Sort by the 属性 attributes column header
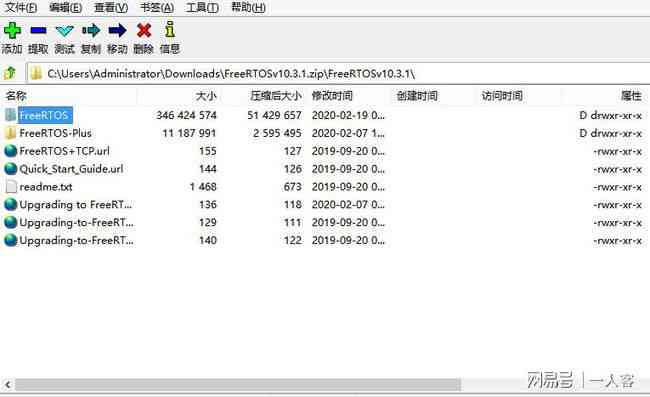Viewport: 650px width, 397px height. point(631,96)
